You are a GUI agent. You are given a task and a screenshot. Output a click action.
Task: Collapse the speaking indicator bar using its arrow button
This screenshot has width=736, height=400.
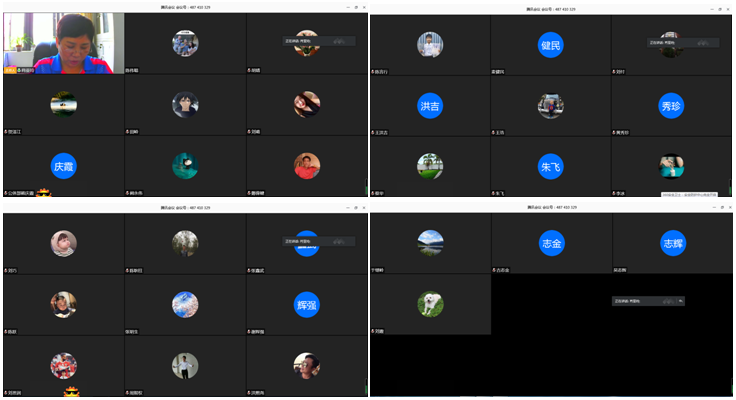click(681, 301)
